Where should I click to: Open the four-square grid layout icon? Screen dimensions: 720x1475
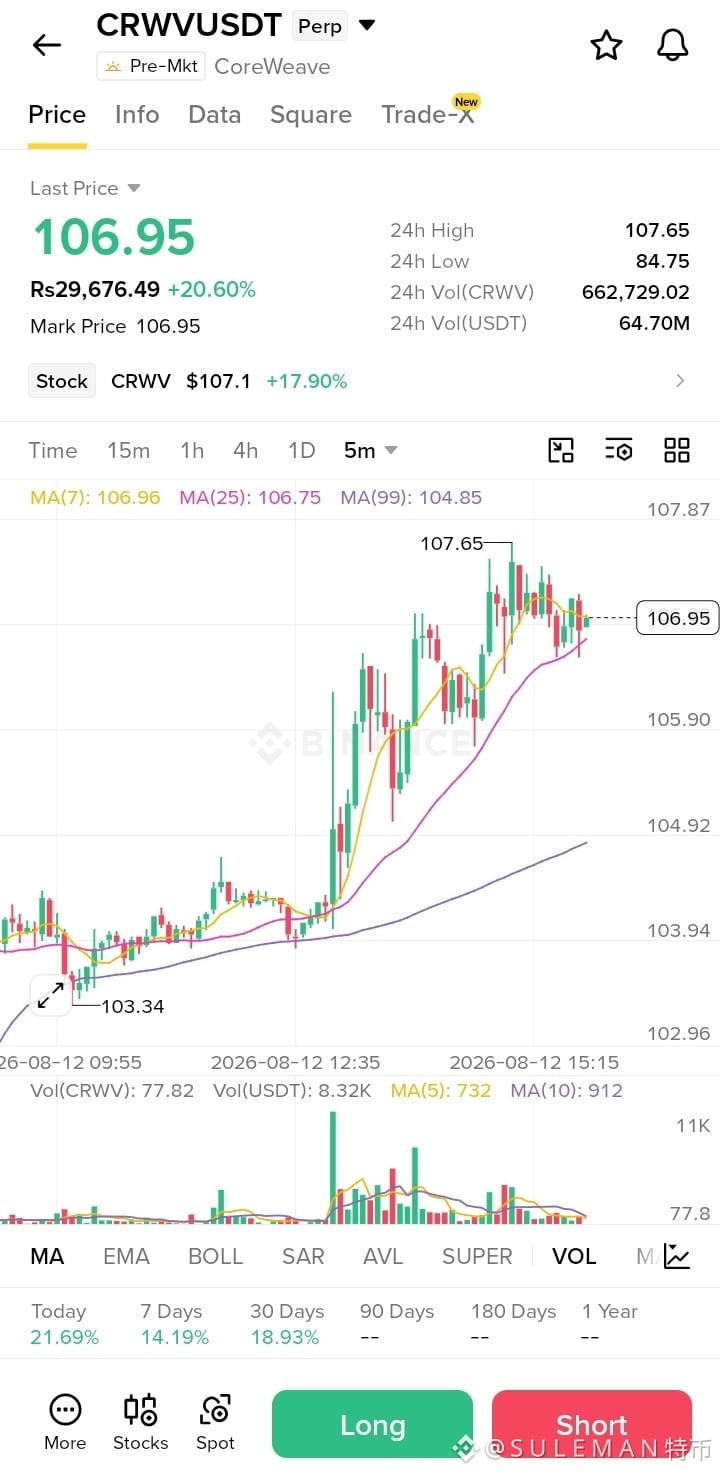click(x=677, y=450)
